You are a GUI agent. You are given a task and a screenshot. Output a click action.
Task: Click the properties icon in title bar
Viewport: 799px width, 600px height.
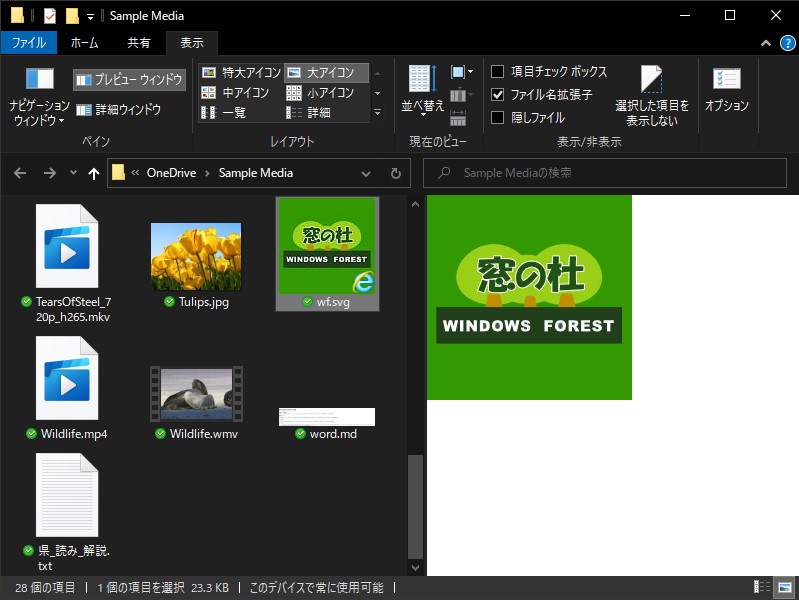[x=49, y=16]
